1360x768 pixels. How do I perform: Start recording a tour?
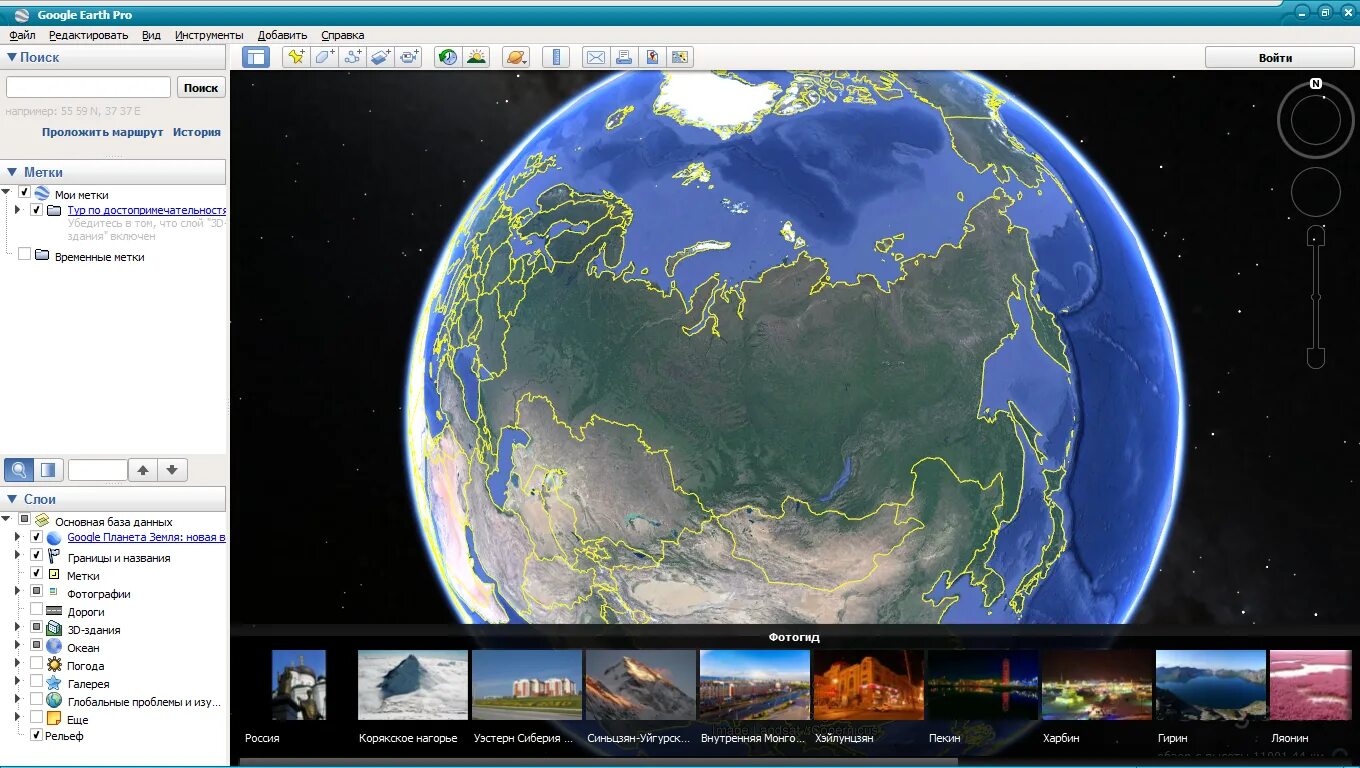coord(407,57)
